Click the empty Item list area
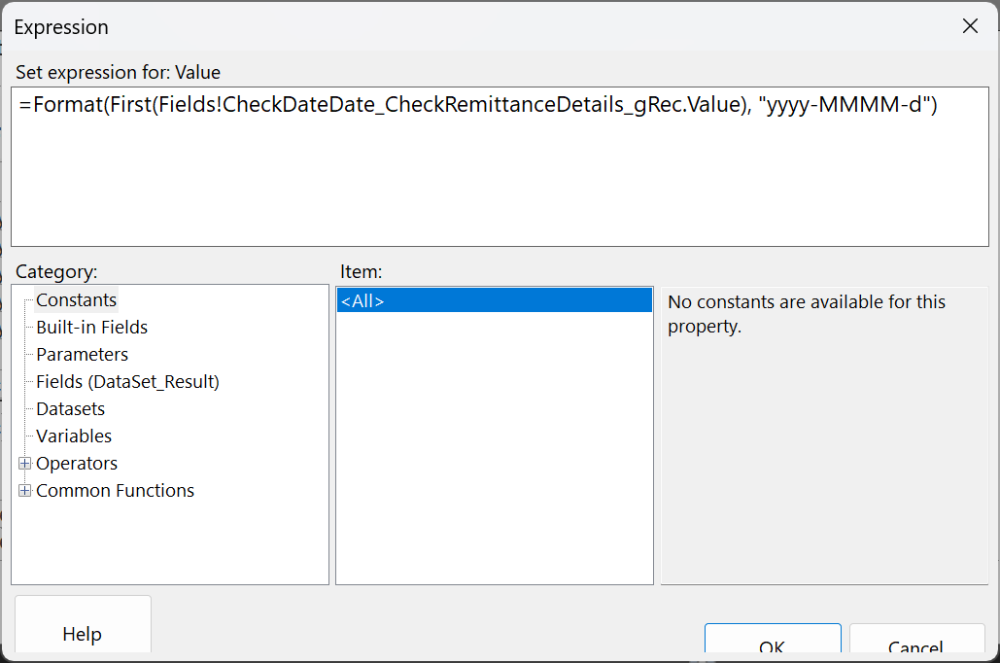The height and width of the screenshot is (663, 1000). [494, 450]
